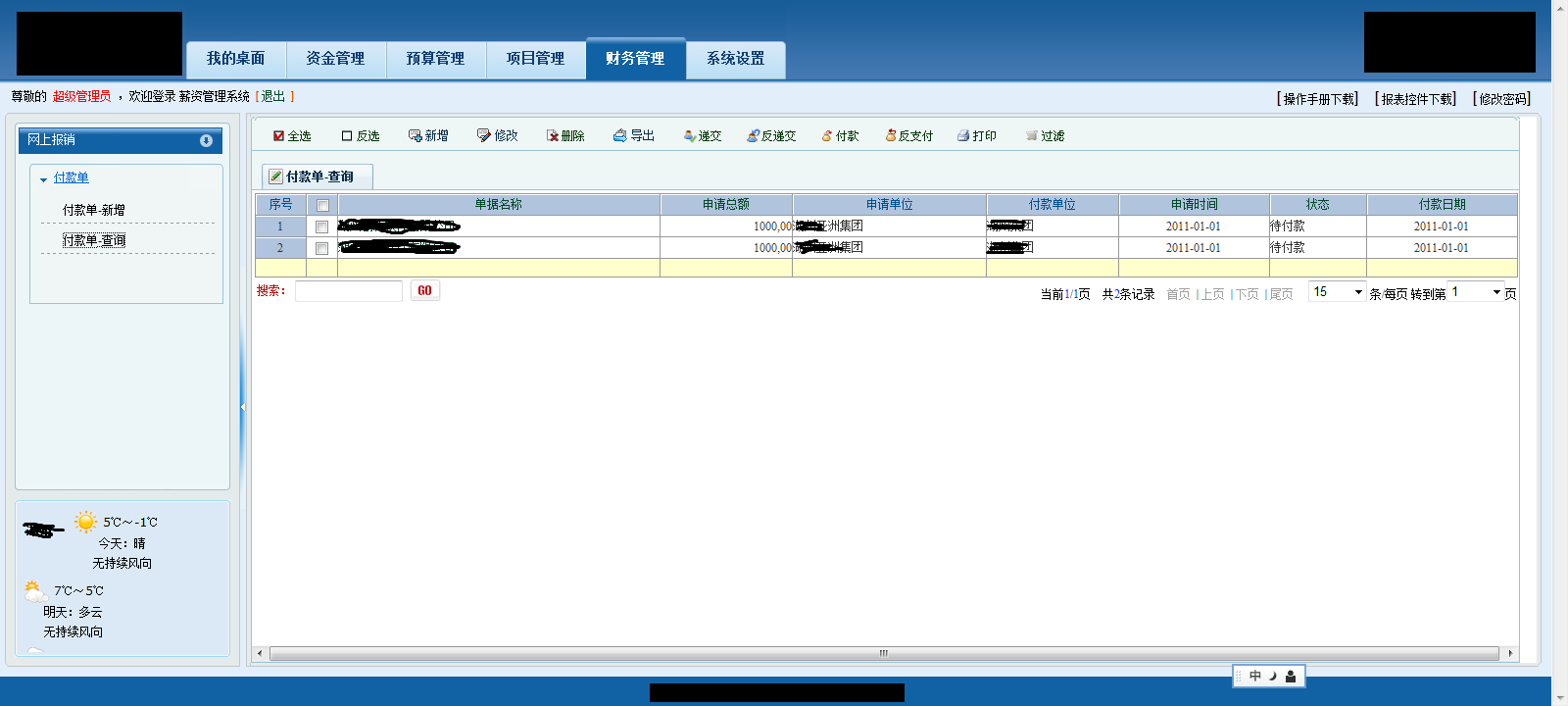
Task: Click the 递交 (submit) toolbar icon
Action: [690, 136]
